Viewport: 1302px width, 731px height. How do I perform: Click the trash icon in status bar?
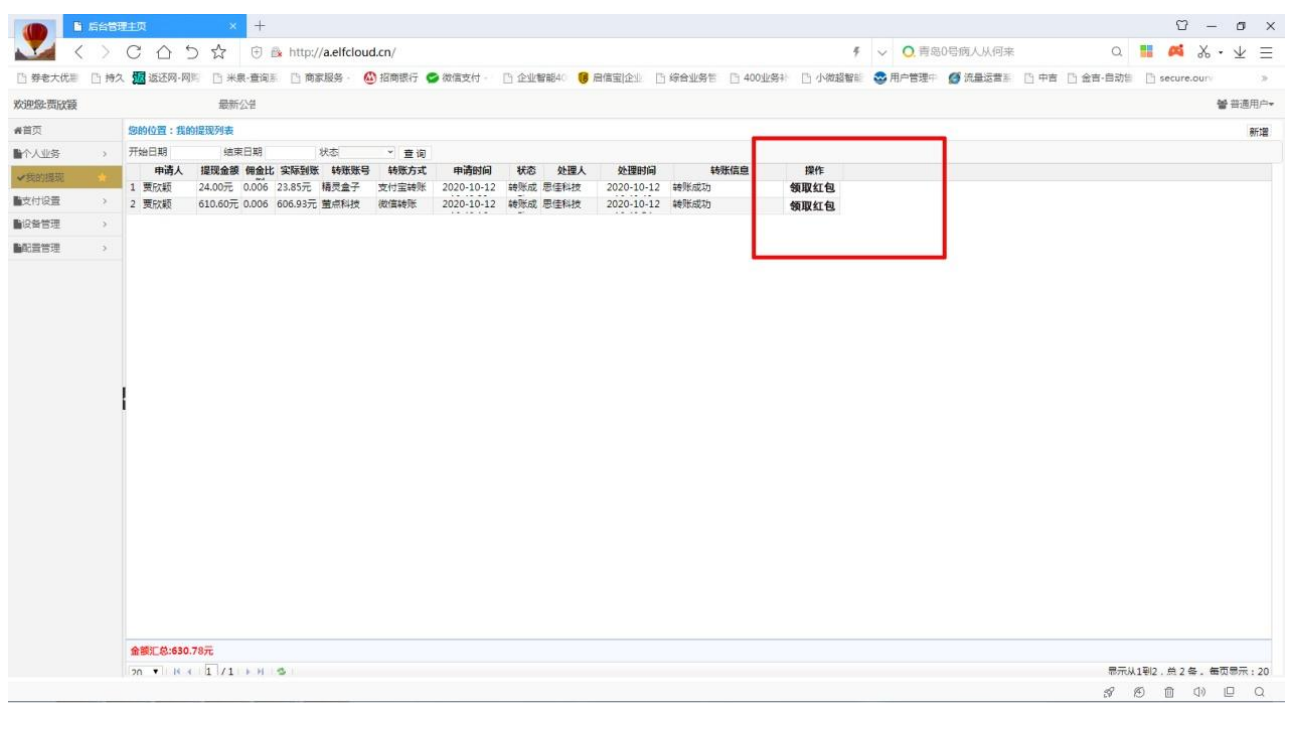coord(1168,692)
